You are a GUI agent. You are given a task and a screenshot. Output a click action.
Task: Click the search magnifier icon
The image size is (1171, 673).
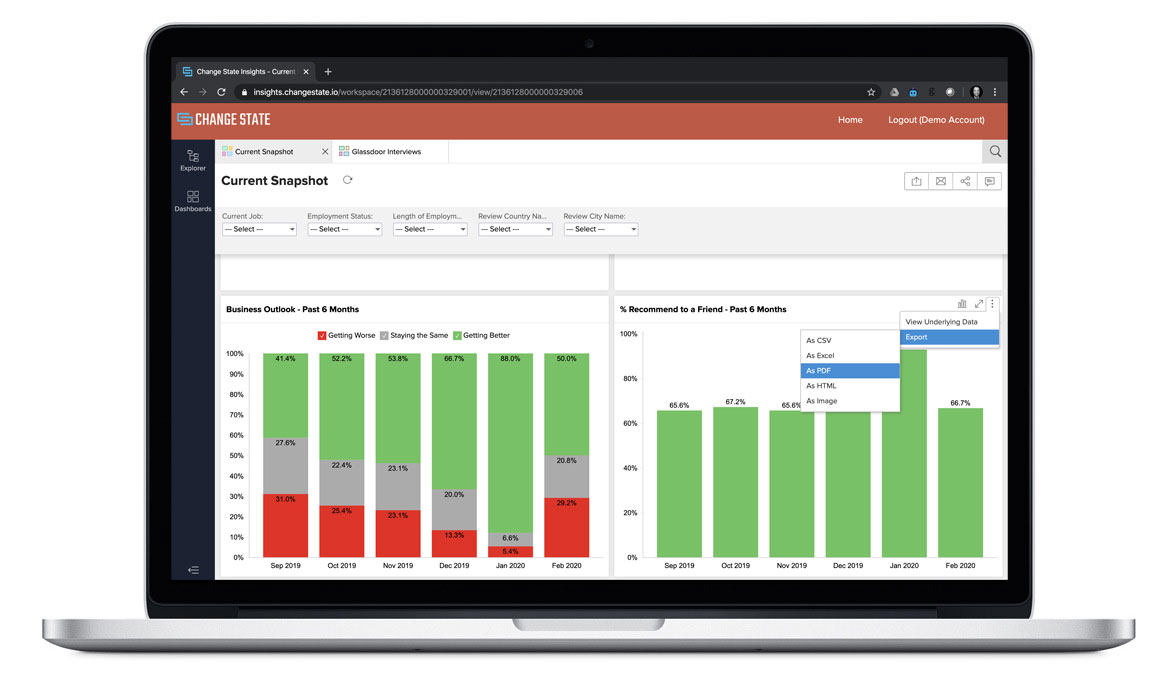995,152
